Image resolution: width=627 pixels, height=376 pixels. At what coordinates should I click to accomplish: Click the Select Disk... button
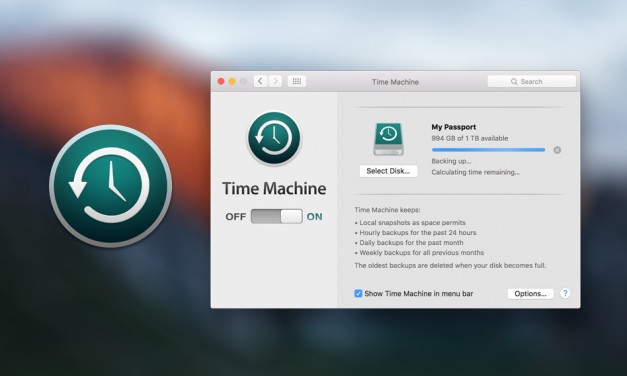point(388,171)
